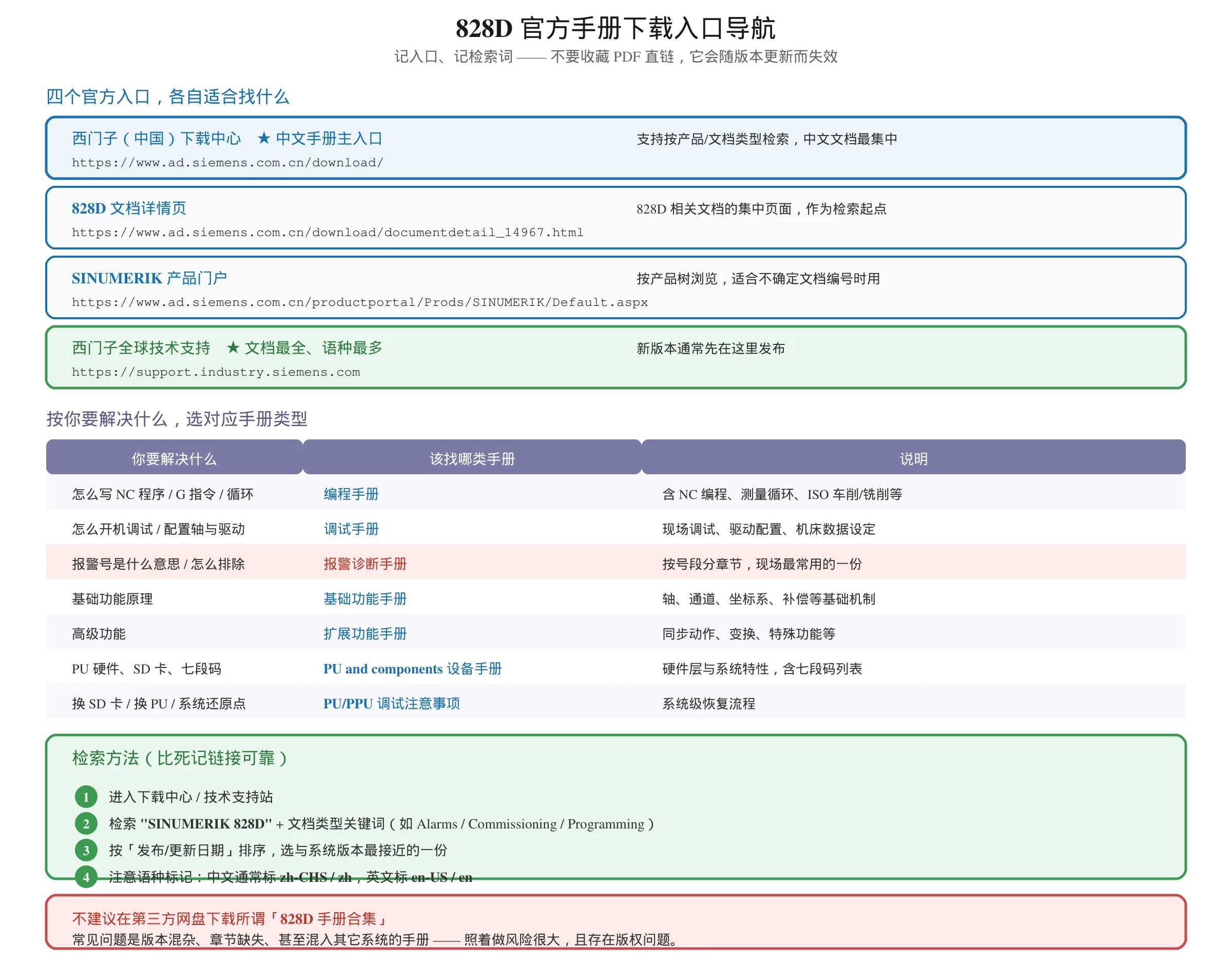
Task: Click the green step 3 circle badge
Action: (x=86, y=851)
